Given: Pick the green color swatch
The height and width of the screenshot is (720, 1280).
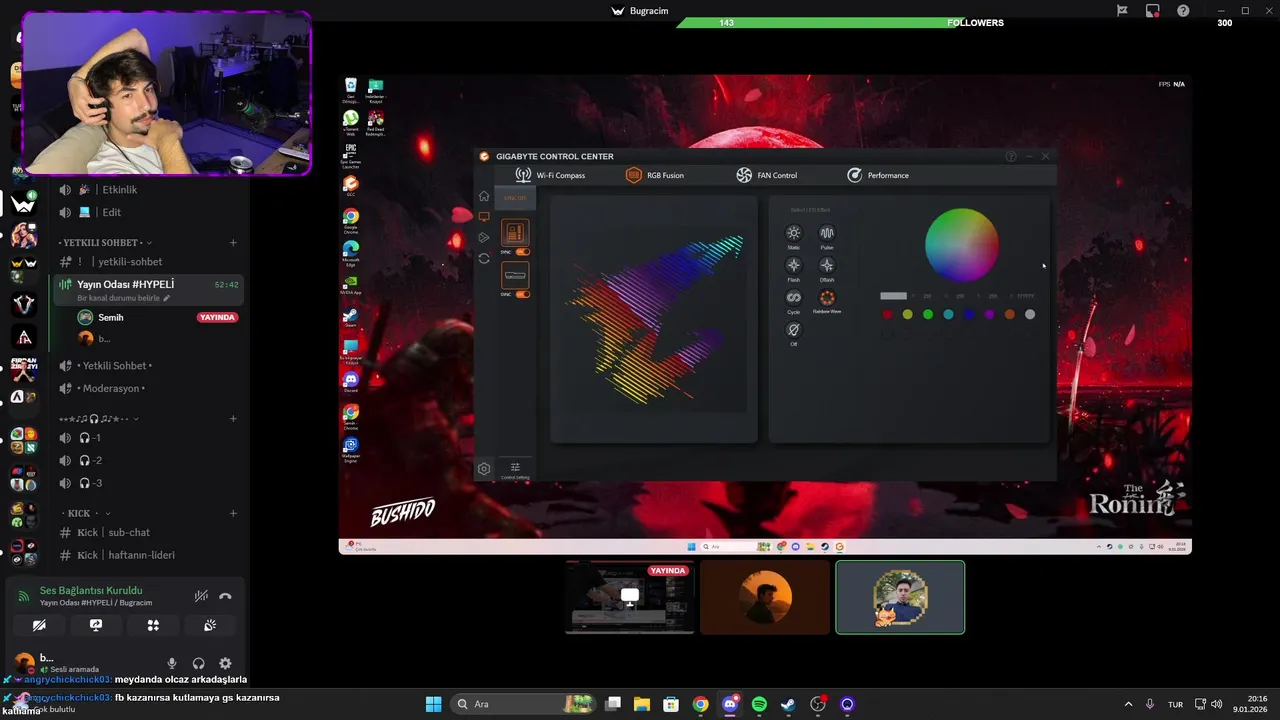Looking at the screenshot, I should pyautogui.click(x=928, y=314).
